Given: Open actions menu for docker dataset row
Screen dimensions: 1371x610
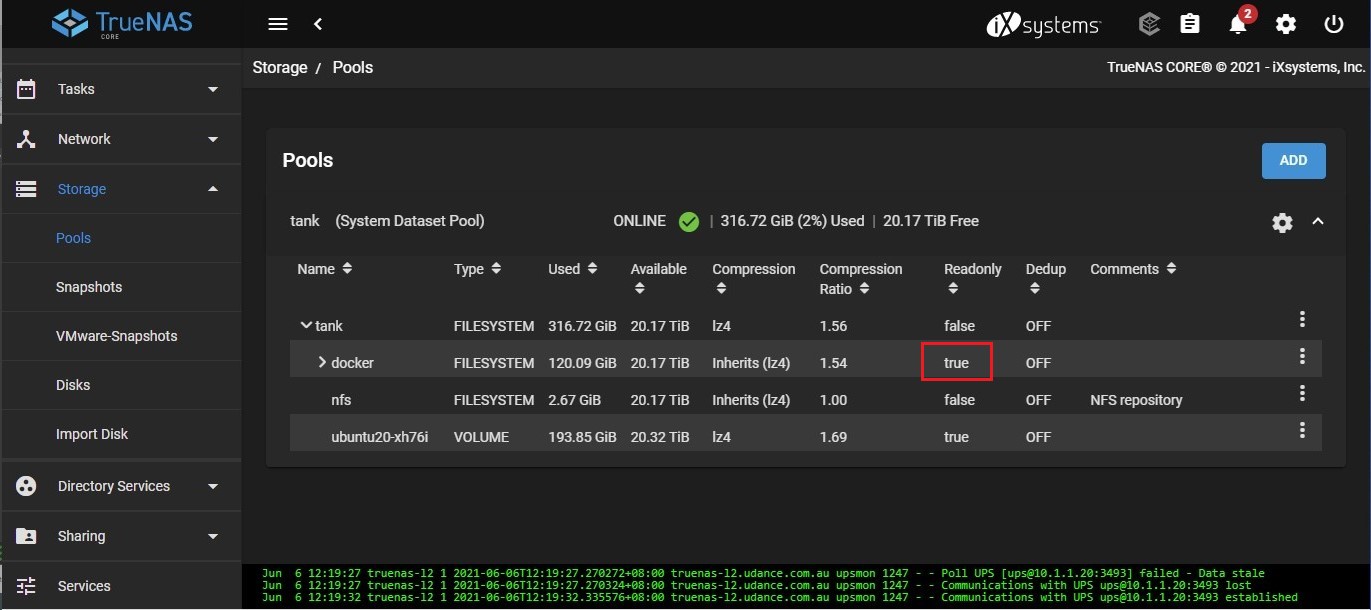Looking at the screenshot, I should coord(1302,356).
